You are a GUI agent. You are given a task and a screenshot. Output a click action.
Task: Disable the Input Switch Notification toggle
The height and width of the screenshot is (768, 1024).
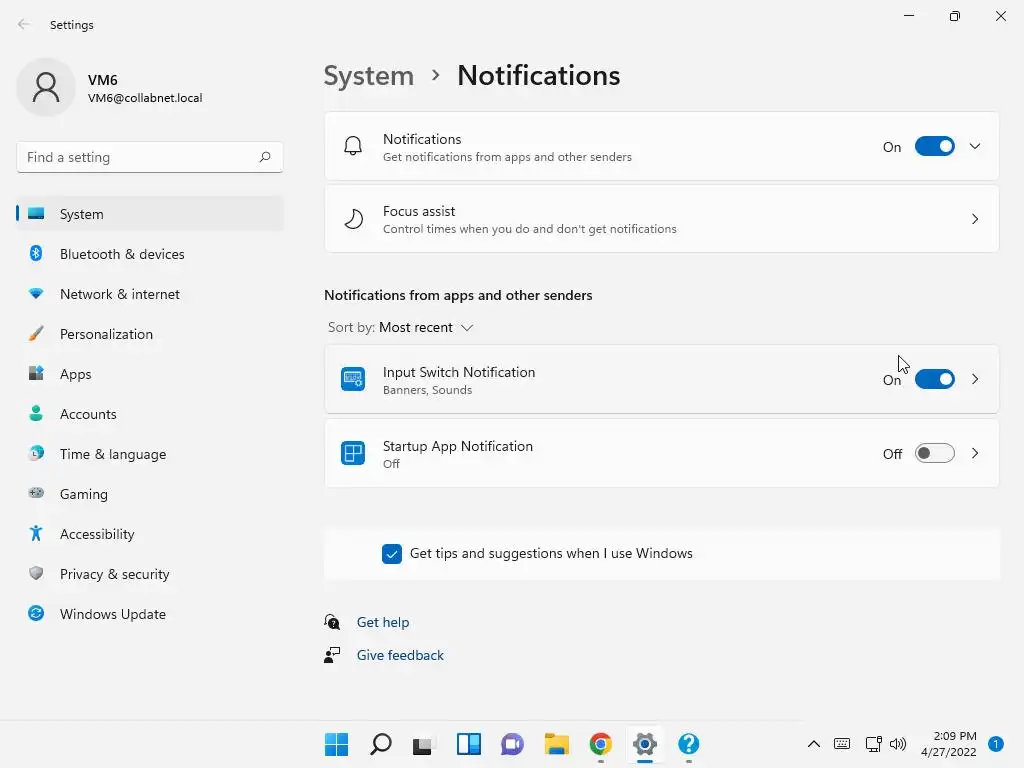[934, 380]
